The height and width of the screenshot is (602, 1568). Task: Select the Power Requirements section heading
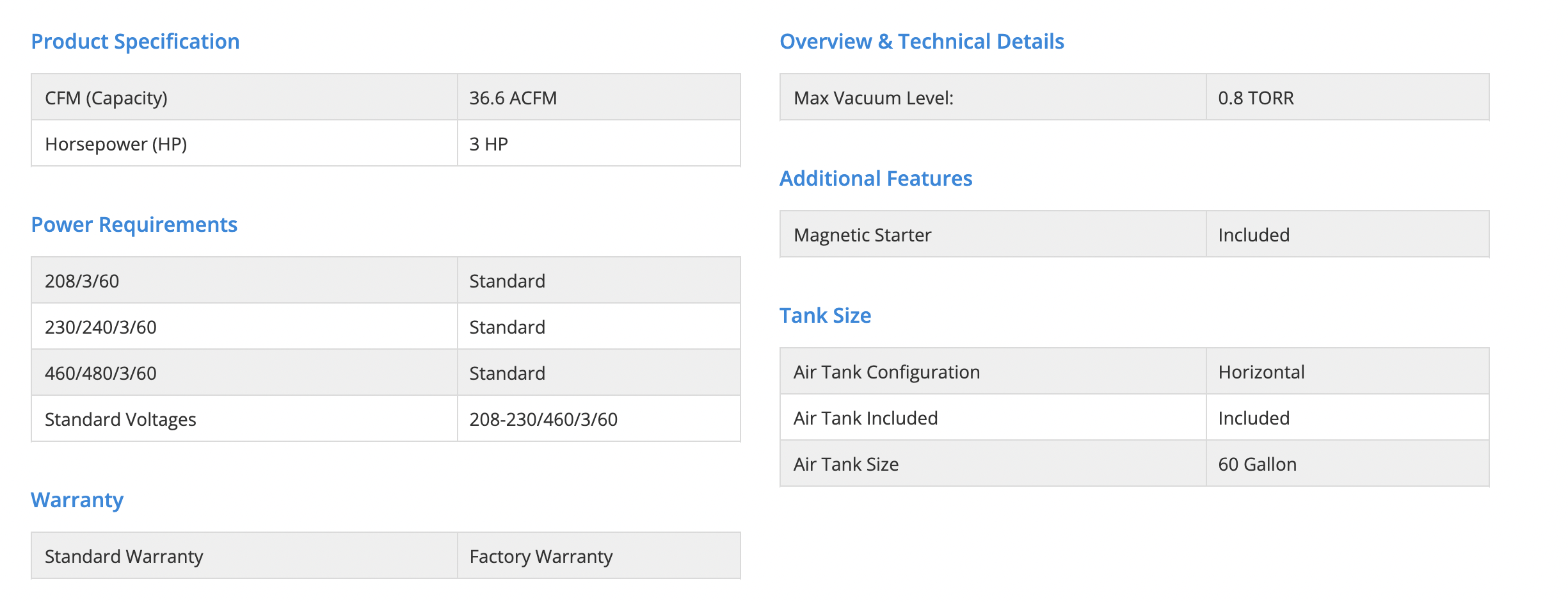[134, 225]
